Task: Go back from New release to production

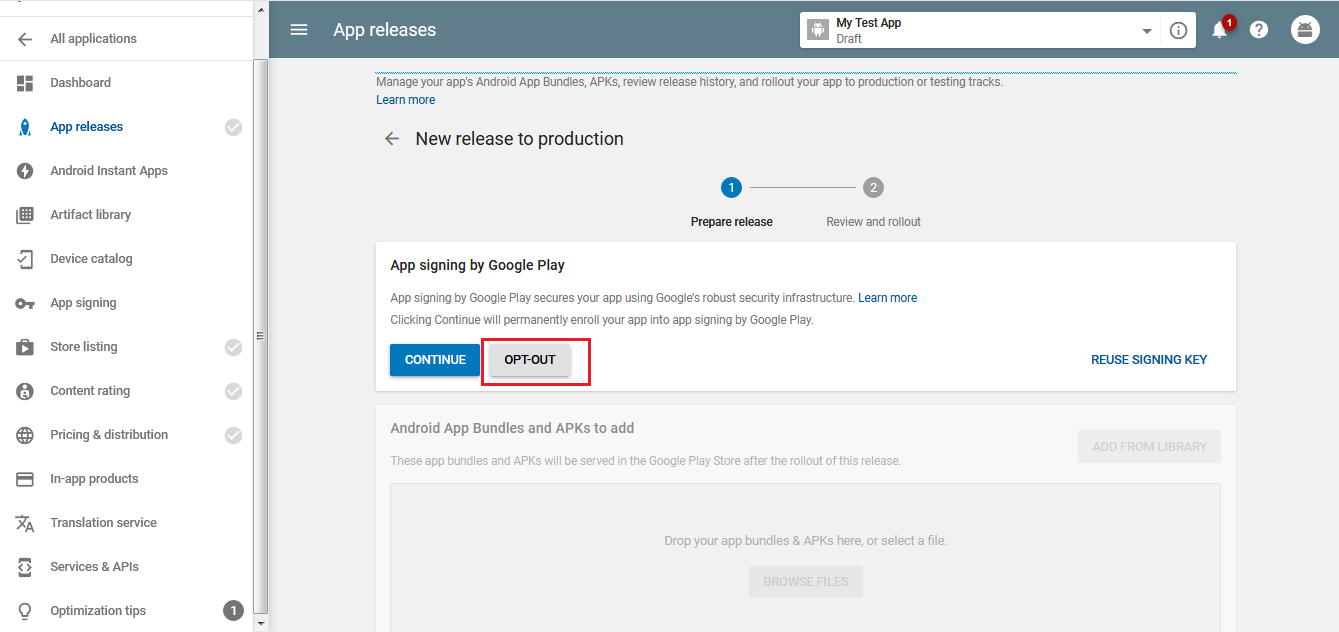Action: click(x=392, y=139)
